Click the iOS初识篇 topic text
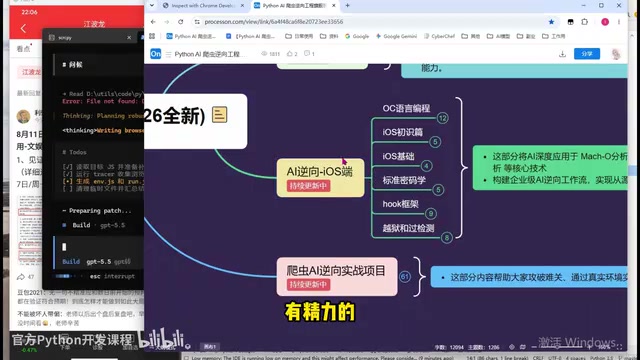The height and width of the screenshot is (360, 640). point(402,132)
